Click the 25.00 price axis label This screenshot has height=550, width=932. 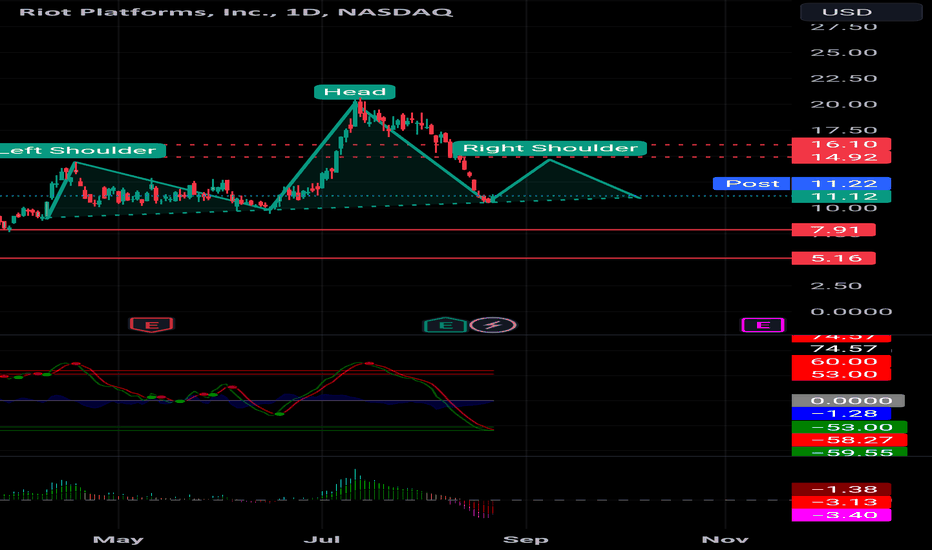click(843, 52)
